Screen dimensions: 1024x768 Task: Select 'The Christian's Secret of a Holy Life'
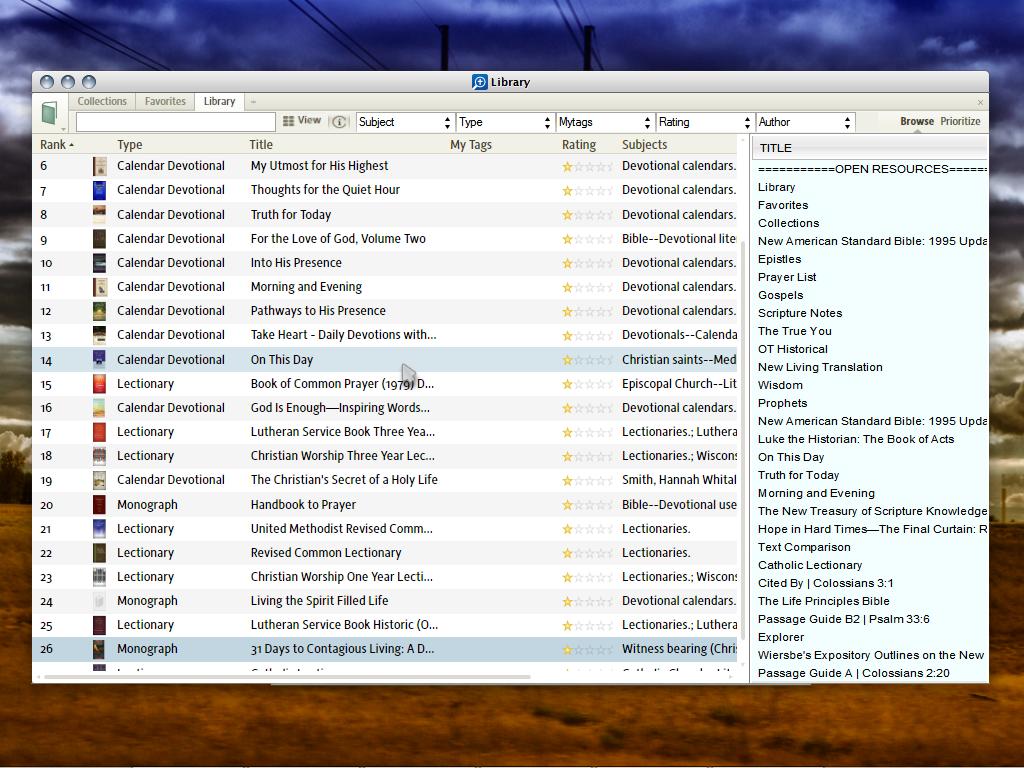coord(344,480)
